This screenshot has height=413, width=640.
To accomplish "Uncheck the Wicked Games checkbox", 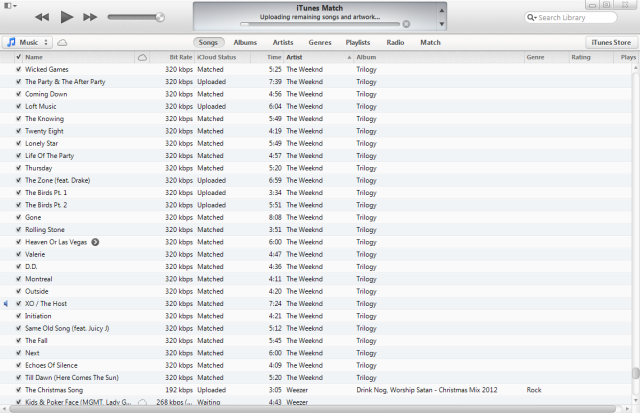I will pos(18,69).
